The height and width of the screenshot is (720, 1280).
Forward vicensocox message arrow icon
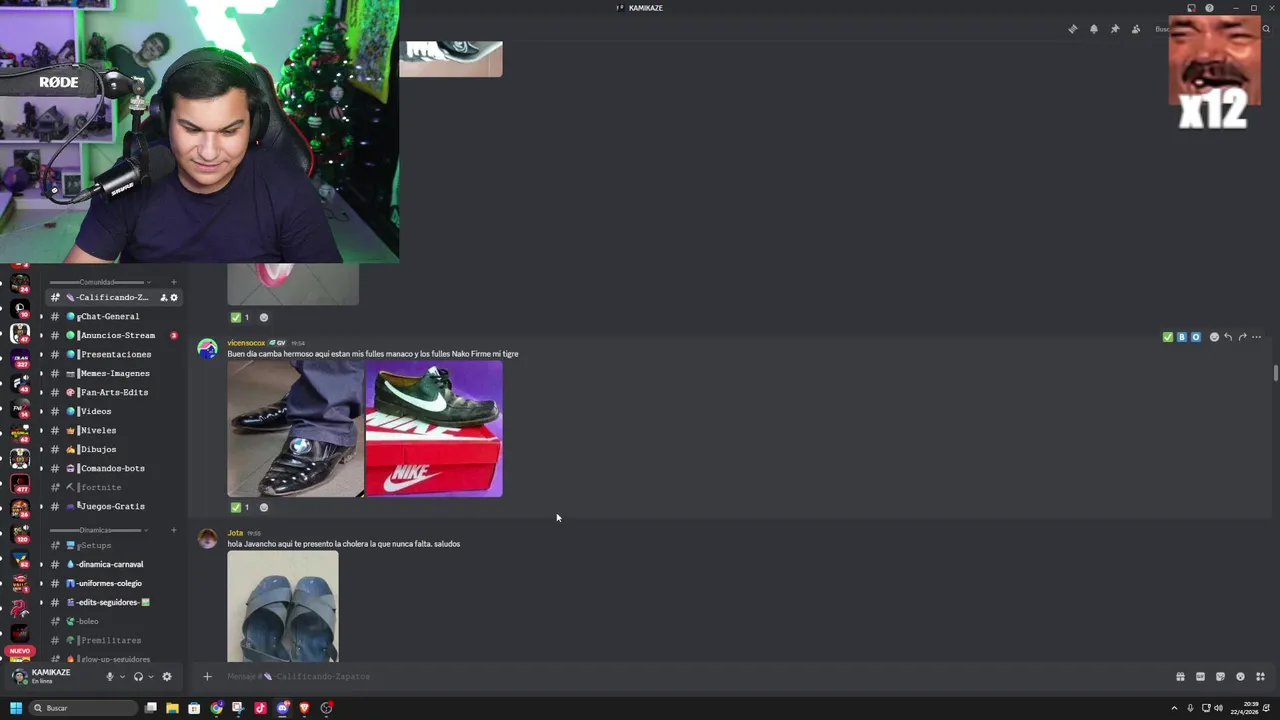pos(1242,337)
